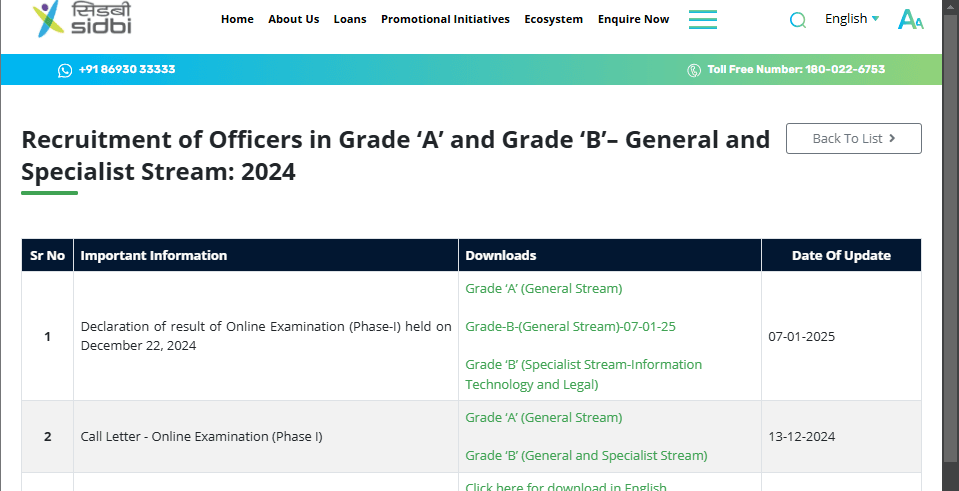Click the vertical page scrollbar
Image resolution: width=959 pixels, height=491 pixels.
pos(950,250)
